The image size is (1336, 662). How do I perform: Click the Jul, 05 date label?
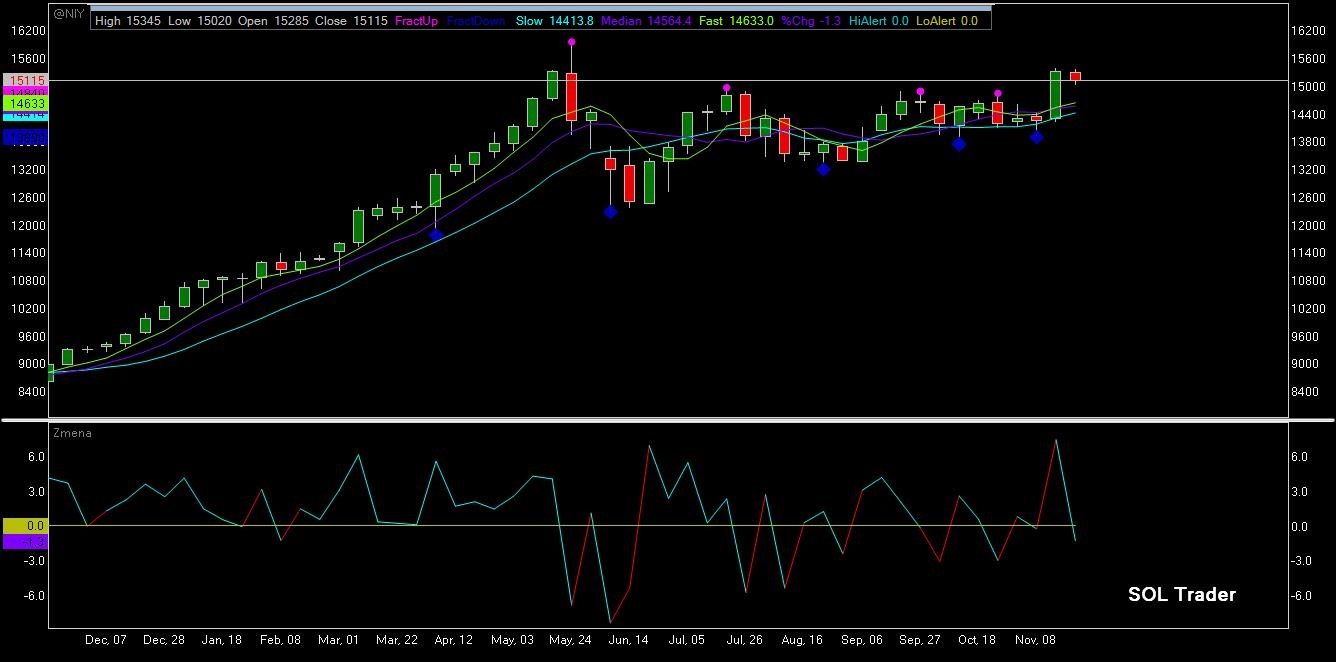point(688,640)
